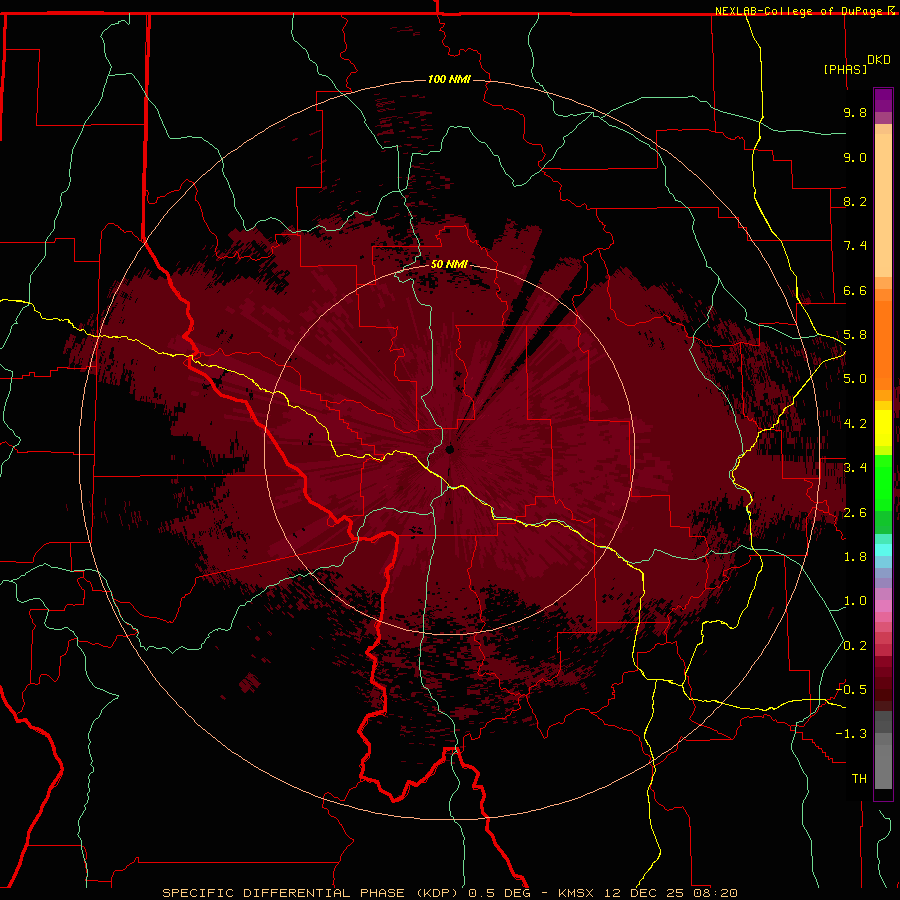Image resolution: width=900 pixels, height=900 pixels.
Task: Select the radar site center dot
Action: [450, 449]
